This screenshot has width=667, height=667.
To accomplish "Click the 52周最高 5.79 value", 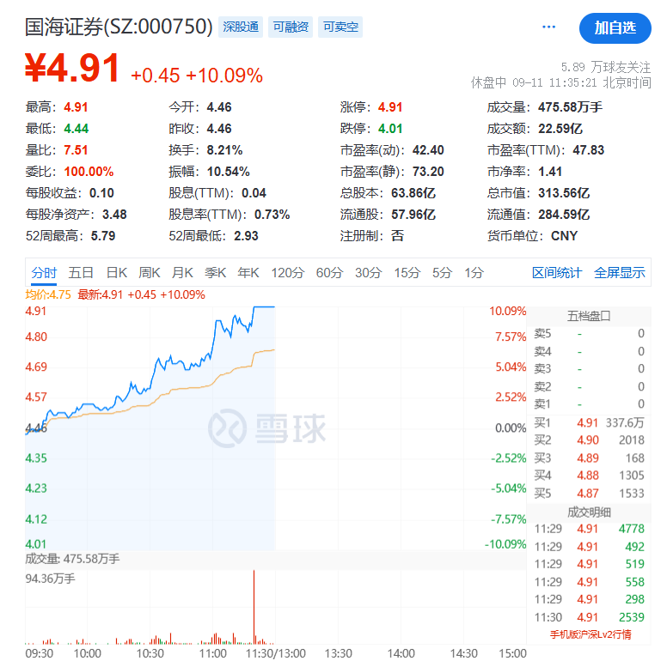I will click(103, 236).
